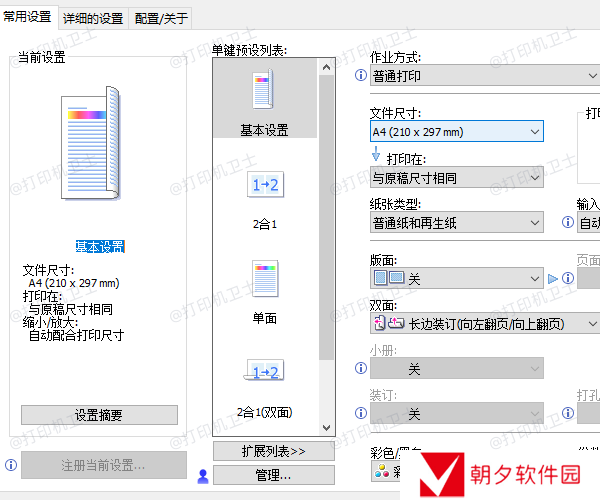Open the 版面 dropdown set to 关
Image resolution: width=600 pixels, height=500 pixels.
[x=457, y=278]
